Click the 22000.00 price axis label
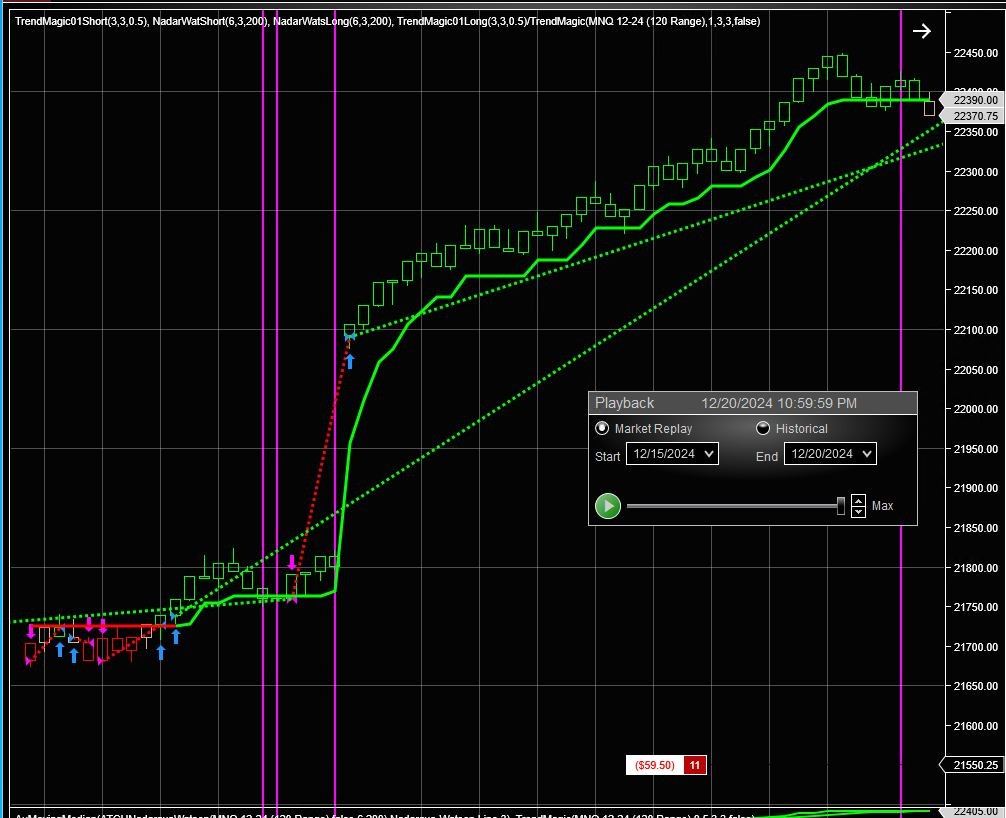 (976, 409)
